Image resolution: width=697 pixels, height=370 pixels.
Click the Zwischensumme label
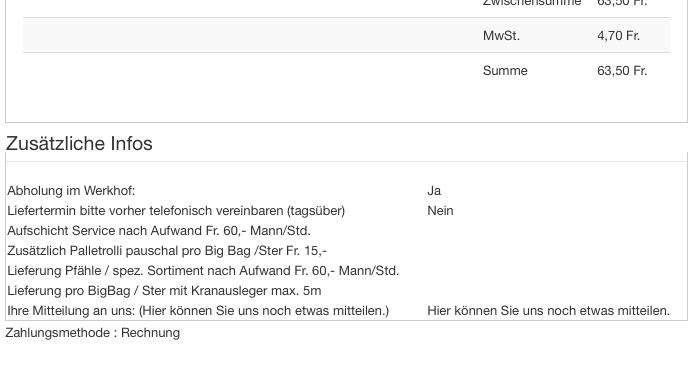tap(532, 3)
